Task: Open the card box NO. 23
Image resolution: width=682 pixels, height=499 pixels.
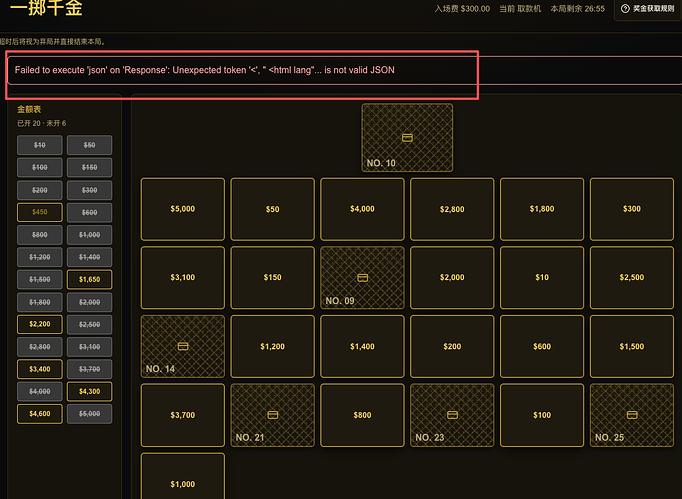Action: [452, 415]
